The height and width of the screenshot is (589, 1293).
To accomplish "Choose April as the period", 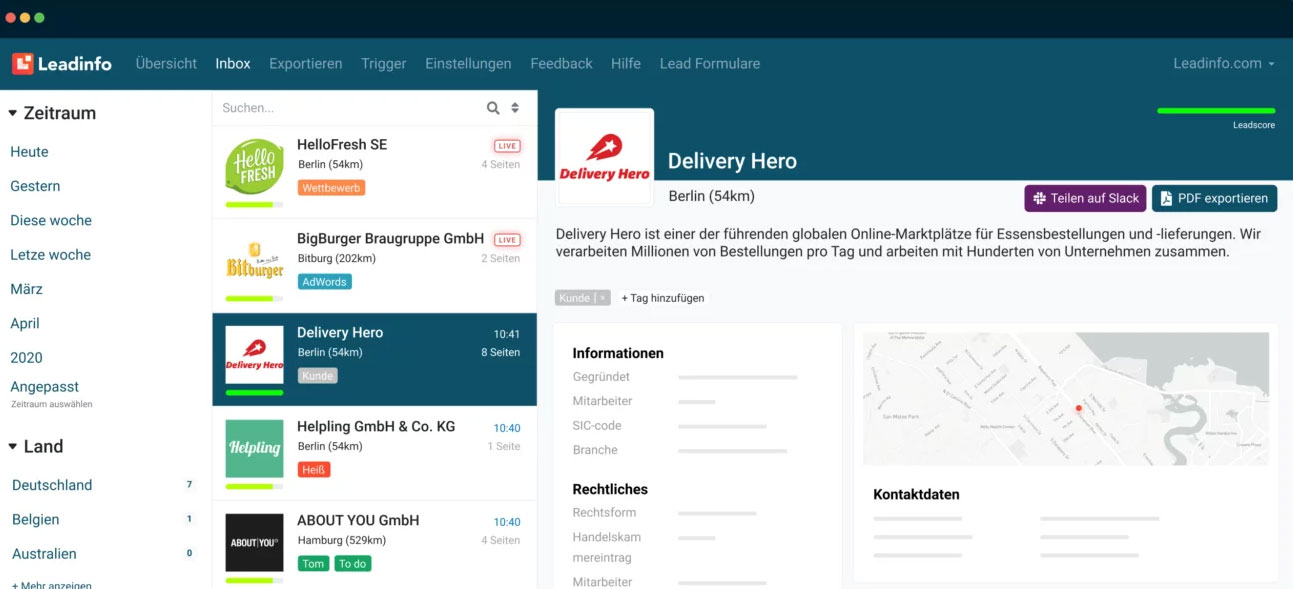I will (25, 323).
